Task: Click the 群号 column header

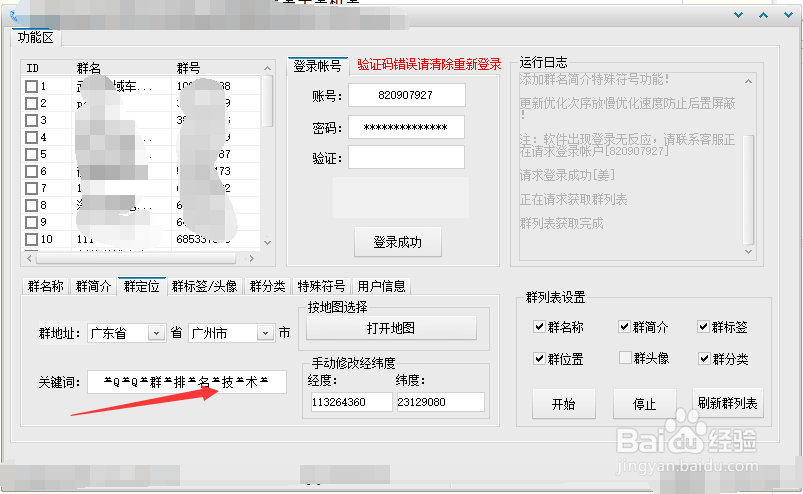Action: click(188, 68)
